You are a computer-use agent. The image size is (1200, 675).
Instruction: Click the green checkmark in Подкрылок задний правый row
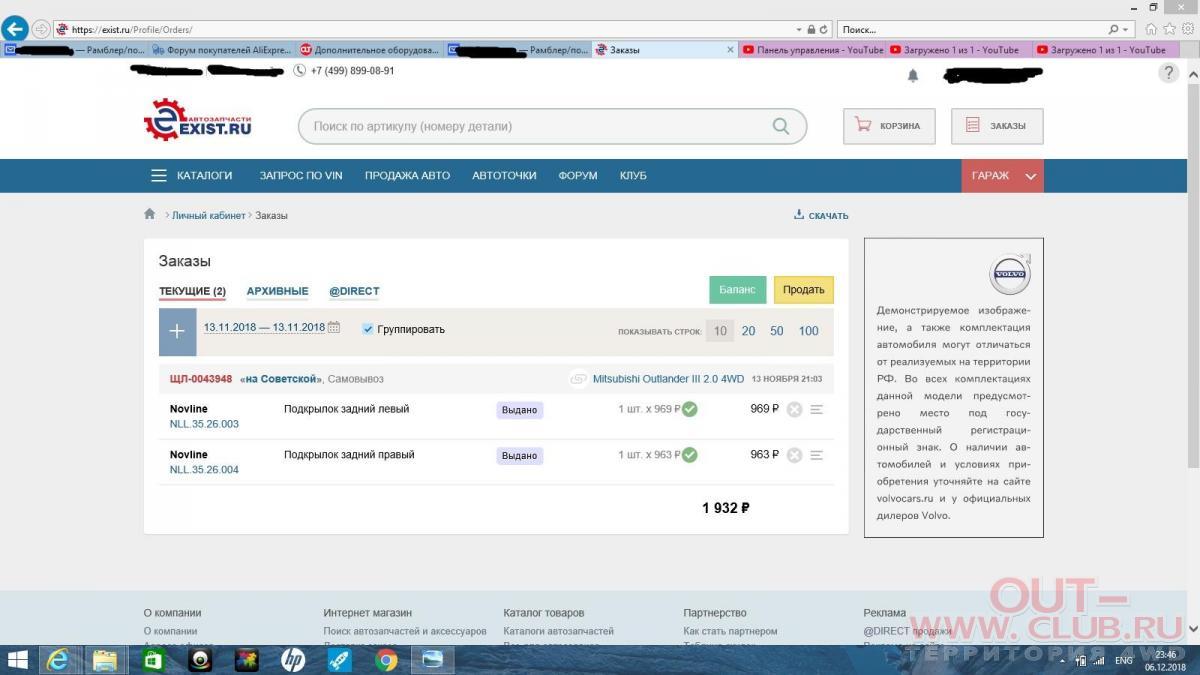coord(689,455)
